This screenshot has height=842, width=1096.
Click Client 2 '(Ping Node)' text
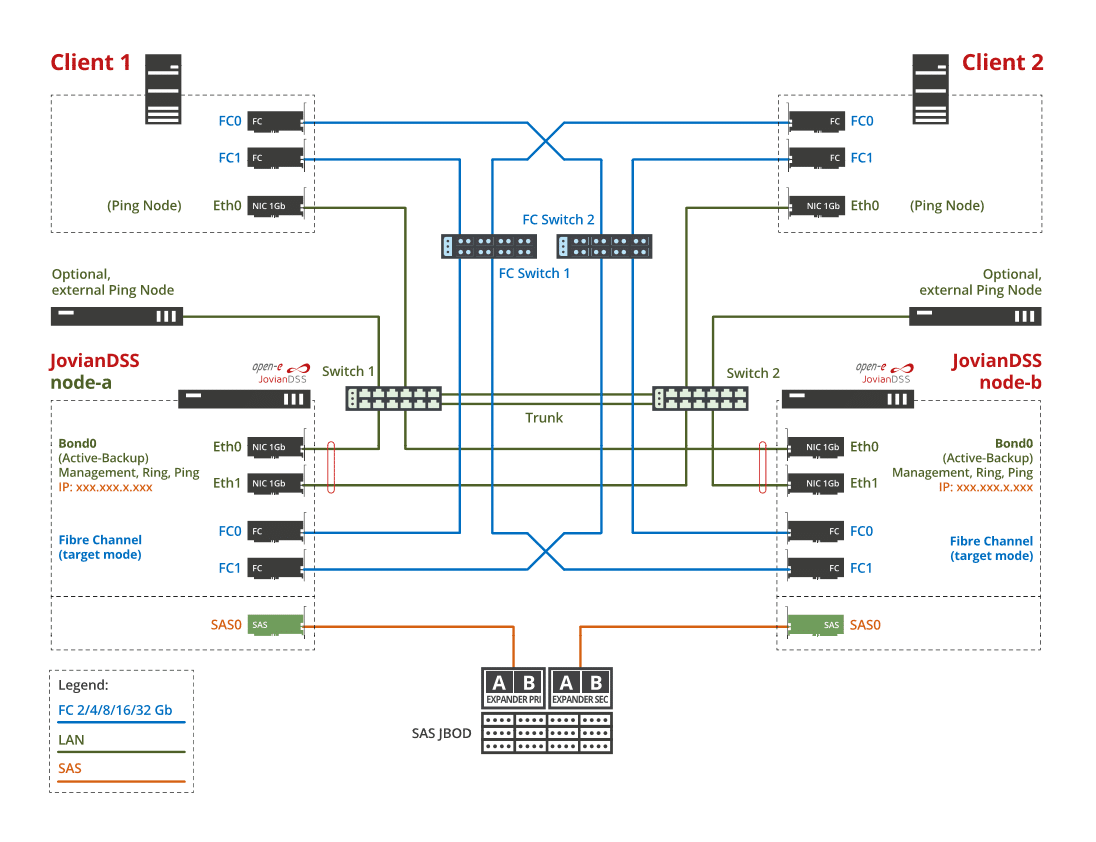pyautogui.click(x=947, y=206)
